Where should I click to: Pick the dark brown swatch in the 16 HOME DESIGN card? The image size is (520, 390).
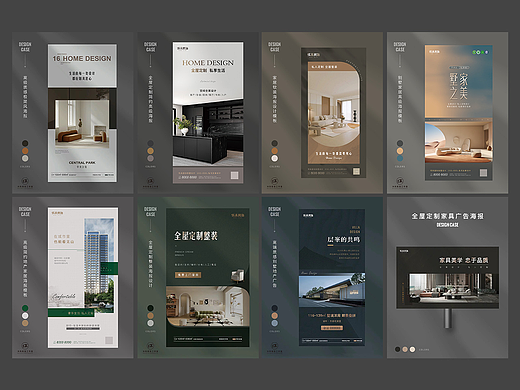[25, 143]
